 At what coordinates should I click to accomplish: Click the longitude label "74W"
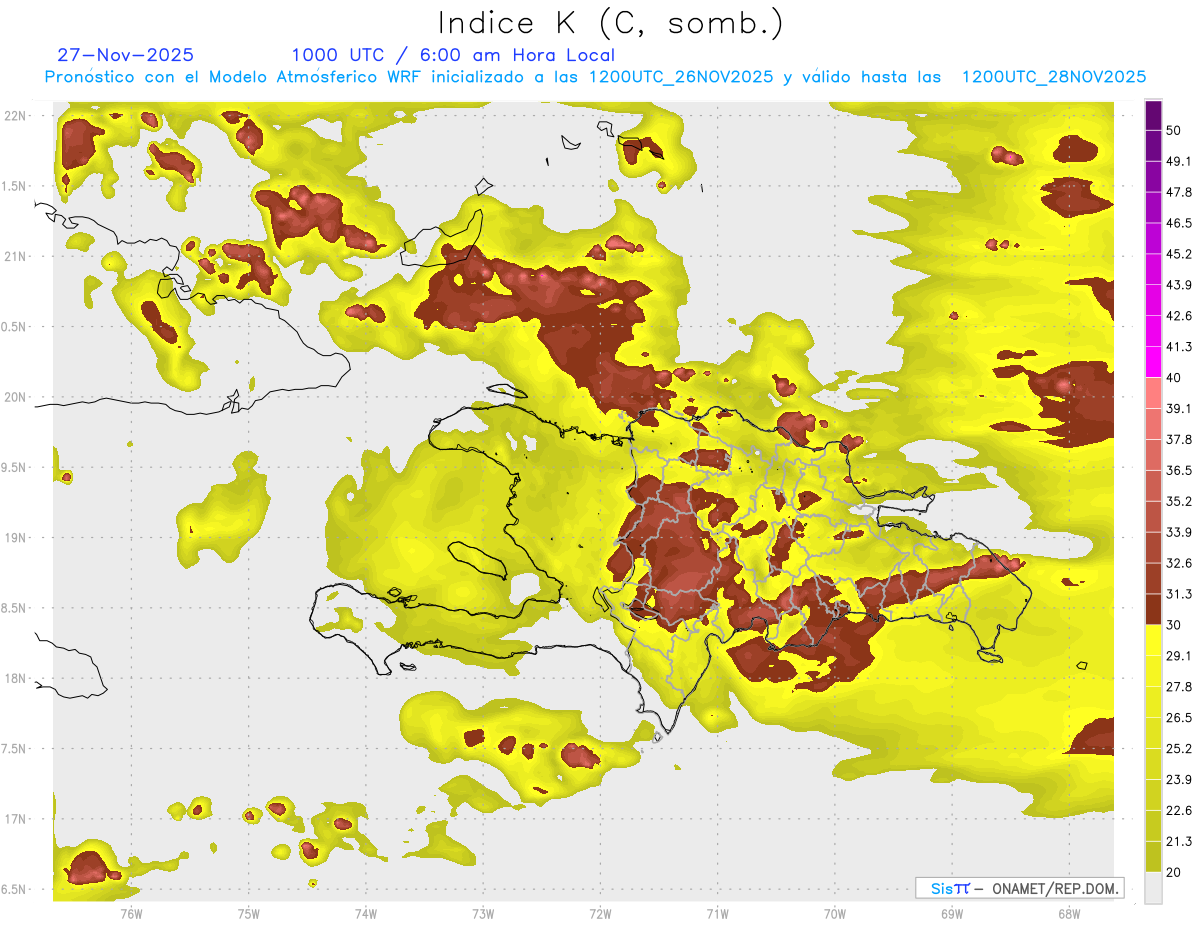click(366, 914)
